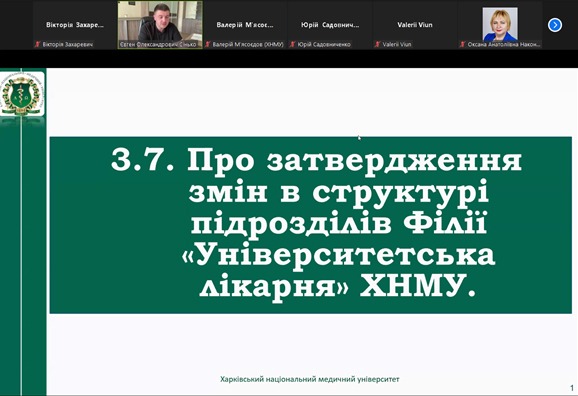Click the slide line 'підрозділів Філії'
The height and width of the screenshot is (396, 578).
pyautogui.click(x=339, y=223)
